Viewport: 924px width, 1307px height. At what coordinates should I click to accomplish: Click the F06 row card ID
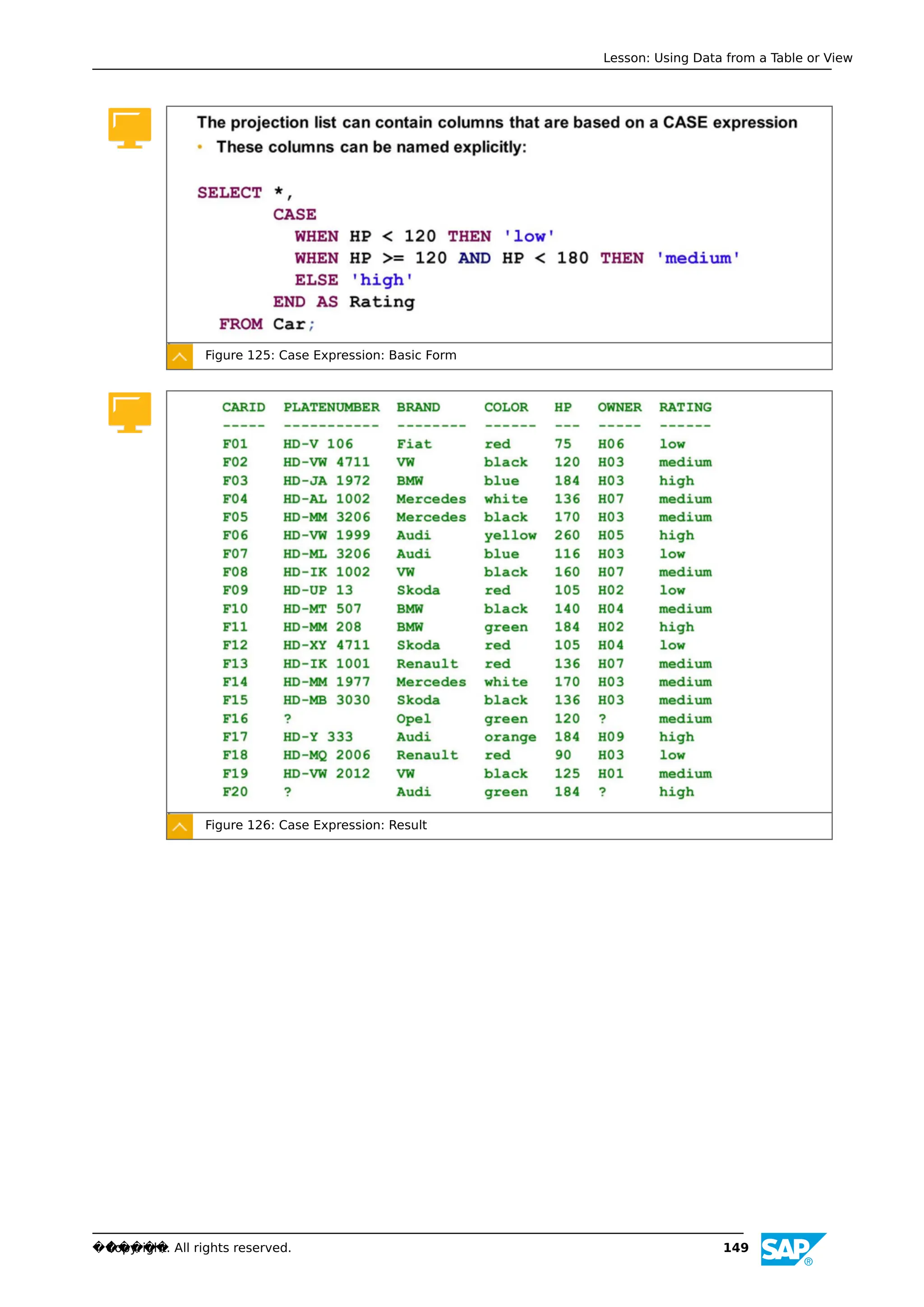click(x=235, y=535)
